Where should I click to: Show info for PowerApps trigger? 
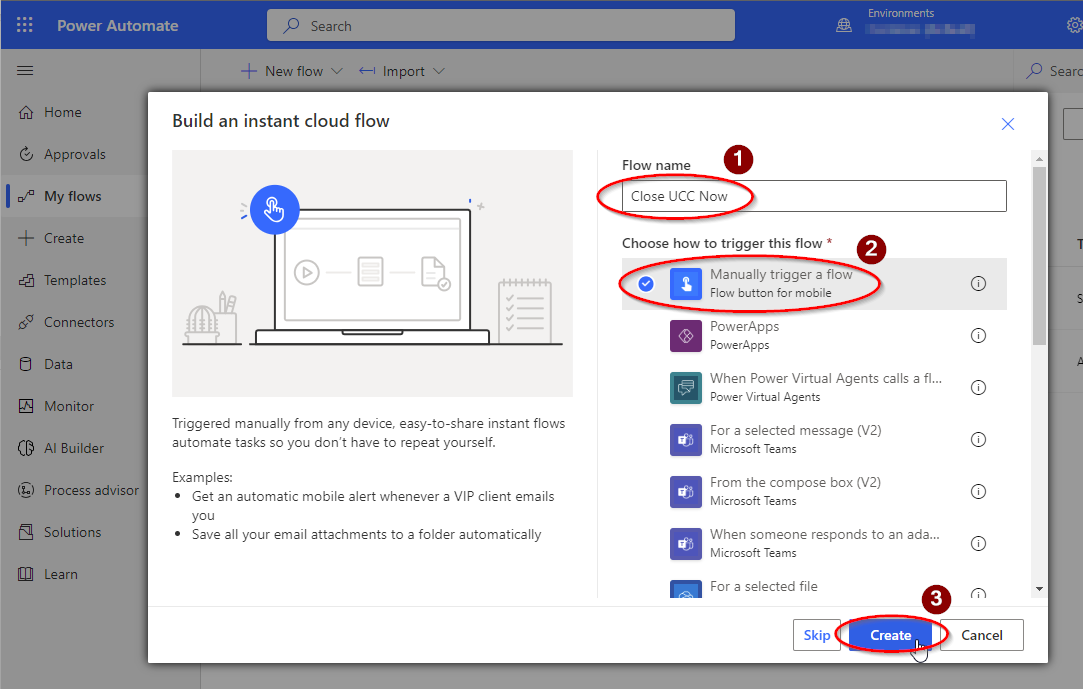(x=978, y=336)
